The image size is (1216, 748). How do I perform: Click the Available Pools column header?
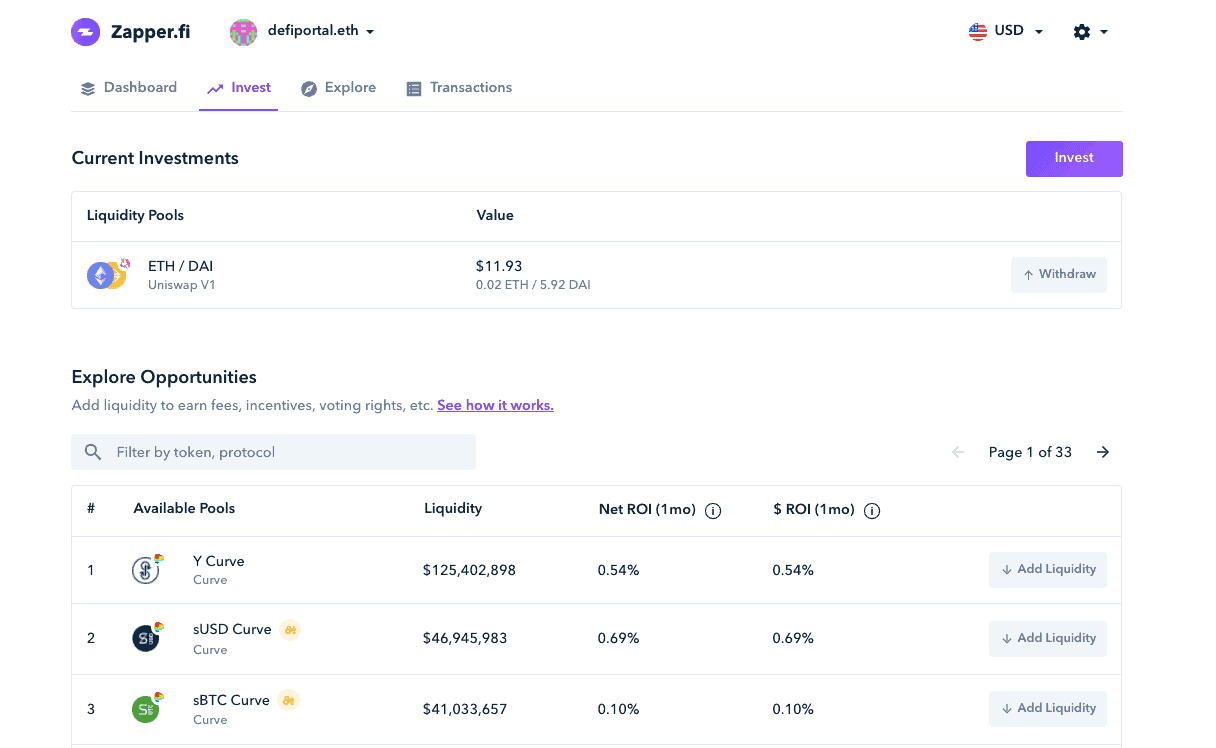(184, 508)
